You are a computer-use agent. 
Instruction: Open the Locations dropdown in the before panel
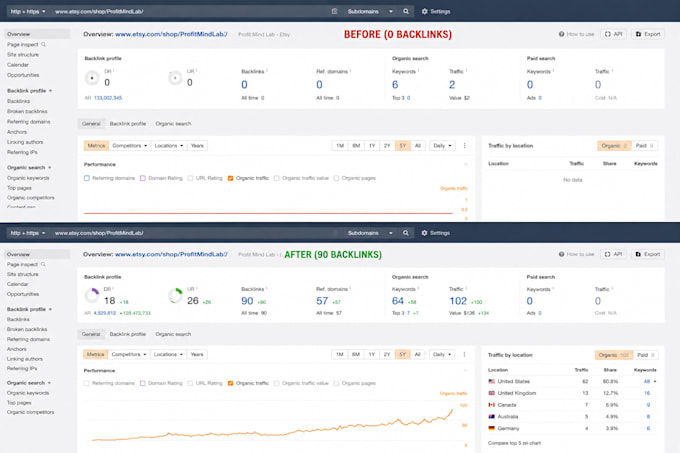(169, 146)
